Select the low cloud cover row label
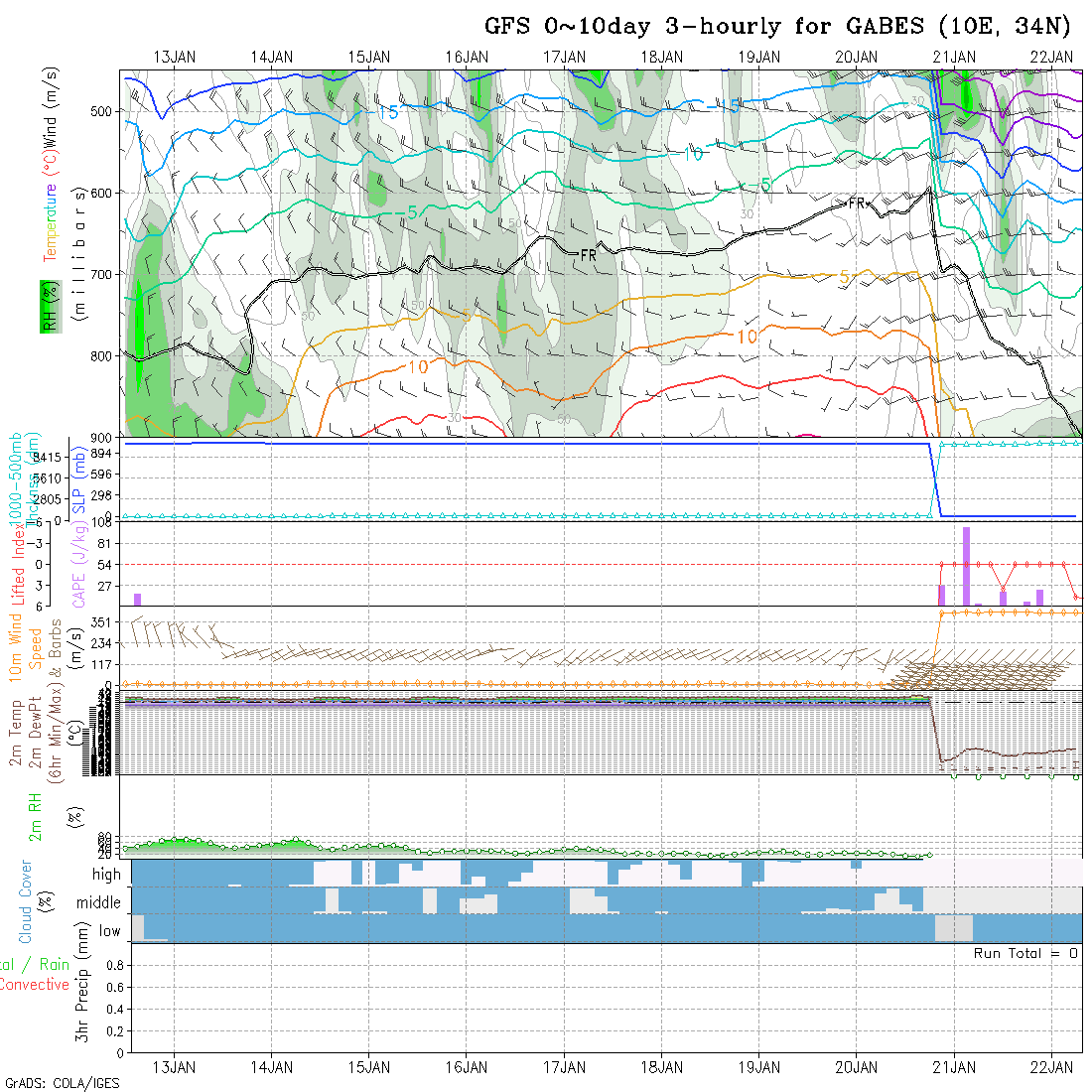 pyautogui.click(x=109, y=931)
